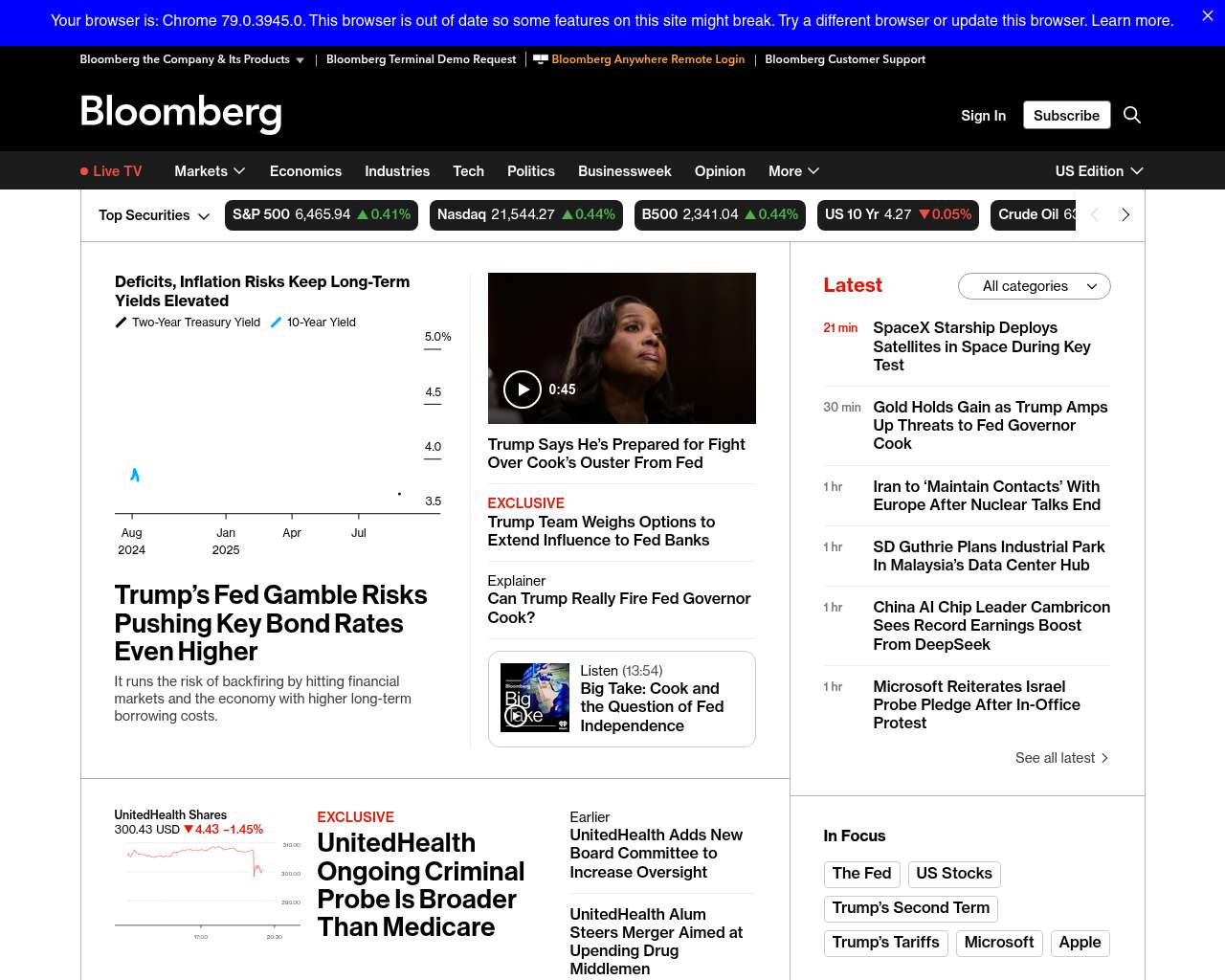
Task: Go to the Economics section
Action: tap(305, 171)
